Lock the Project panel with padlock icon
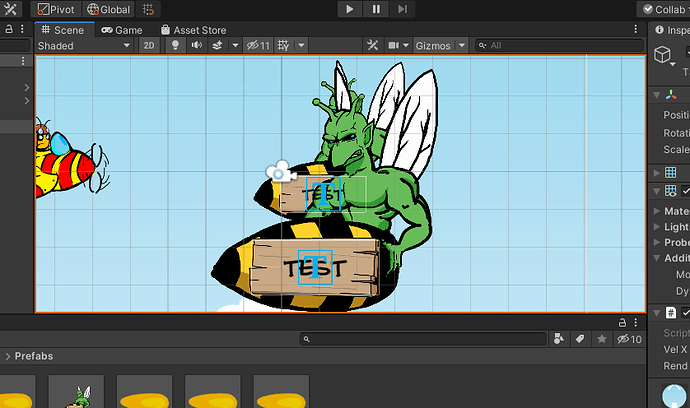 pyautogui.click(x=622, y=323)
